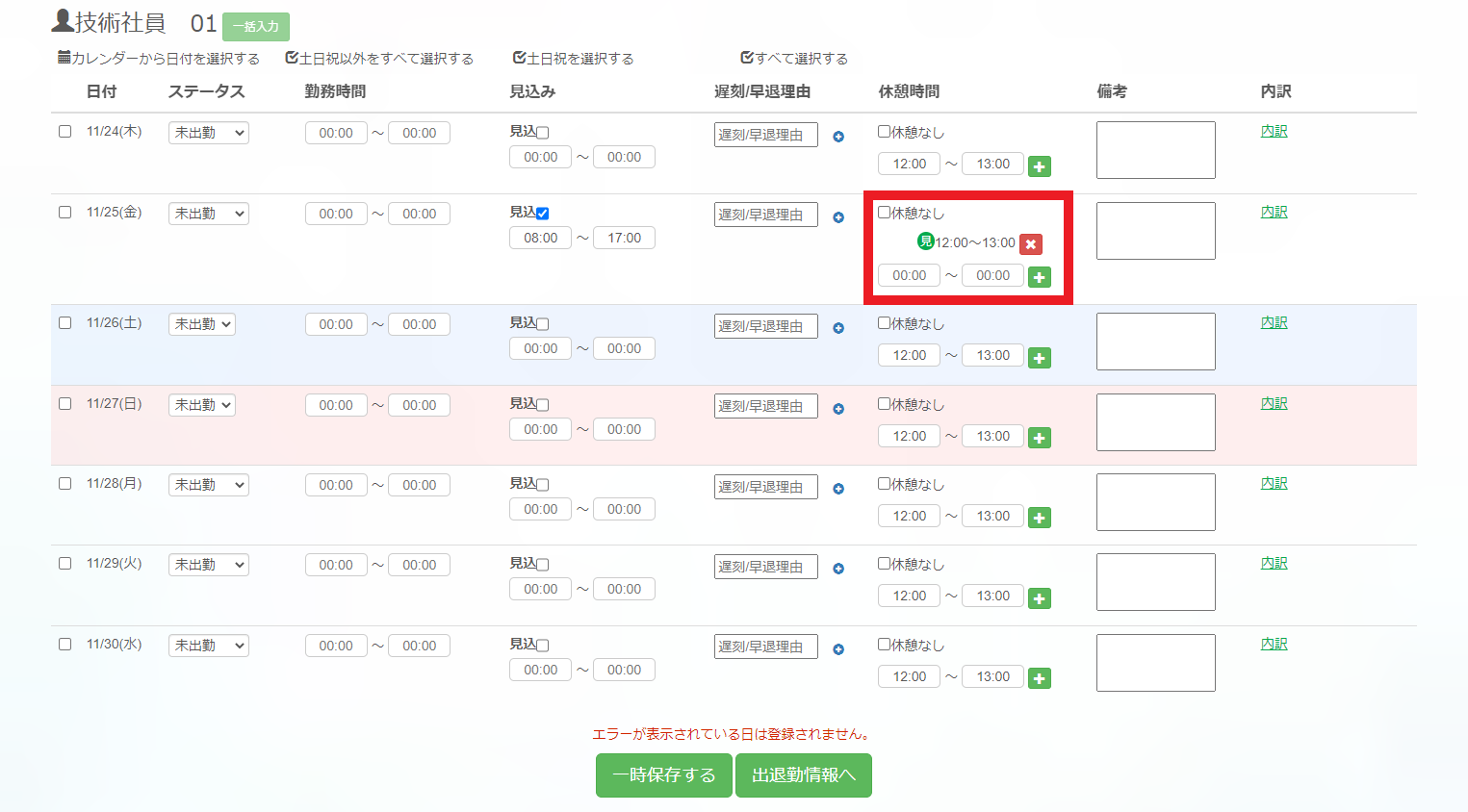This screenshot has height=812, width=1468.
Task: Expand 未出勤 status dropdown for 11/27
Action: (208, 405)
